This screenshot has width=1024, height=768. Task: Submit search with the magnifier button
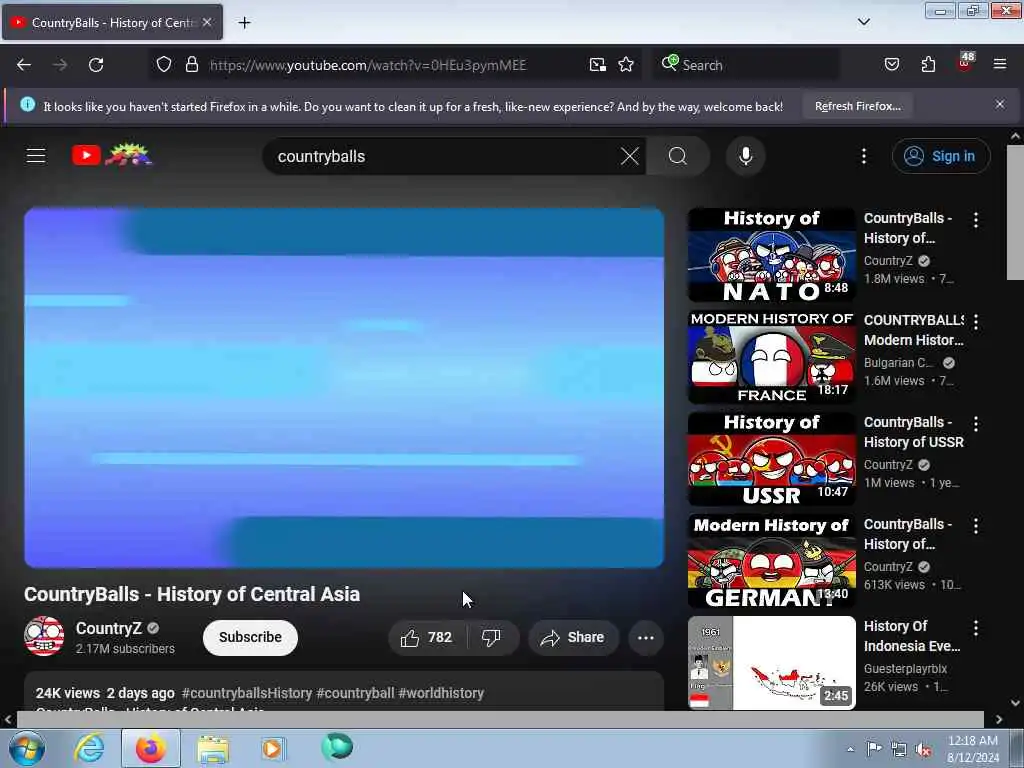678,156
